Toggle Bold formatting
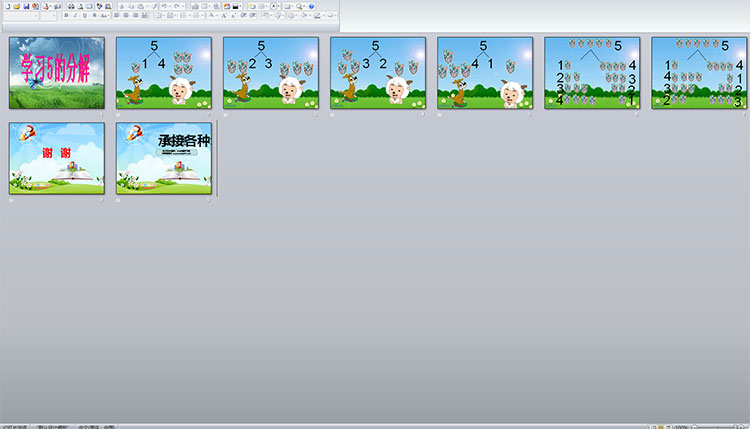The width and height of the screenshot is (750, 429). [66, 15]
